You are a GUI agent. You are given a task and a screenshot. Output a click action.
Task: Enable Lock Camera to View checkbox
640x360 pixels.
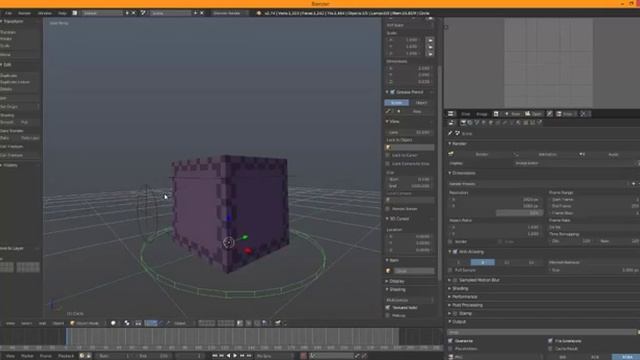pyautogui.click(x=388, y=164)
